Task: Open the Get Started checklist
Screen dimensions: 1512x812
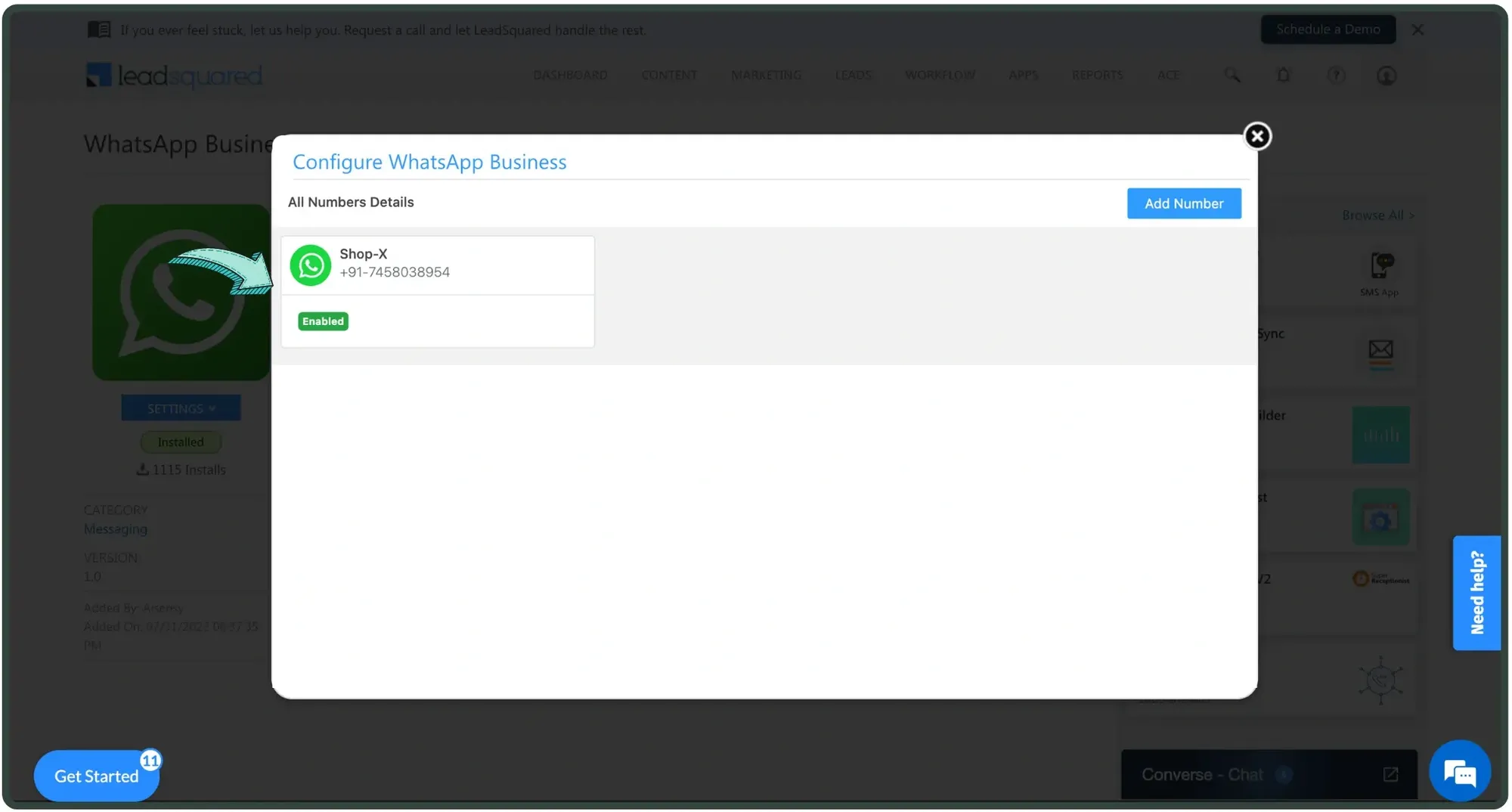Action: pos(97,776)
